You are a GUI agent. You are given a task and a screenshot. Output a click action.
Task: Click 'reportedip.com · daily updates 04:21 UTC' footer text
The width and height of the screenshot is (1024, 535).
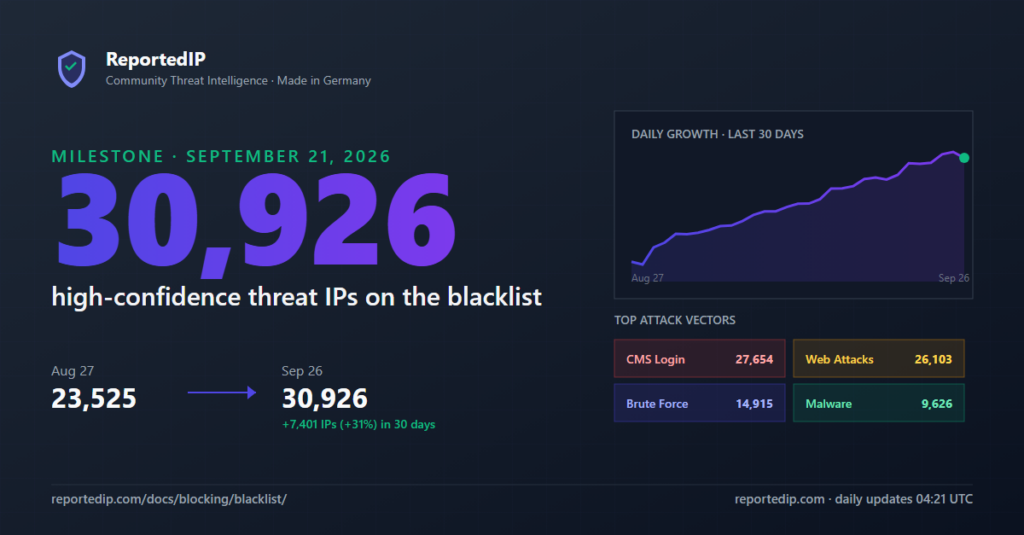point(854,499)
